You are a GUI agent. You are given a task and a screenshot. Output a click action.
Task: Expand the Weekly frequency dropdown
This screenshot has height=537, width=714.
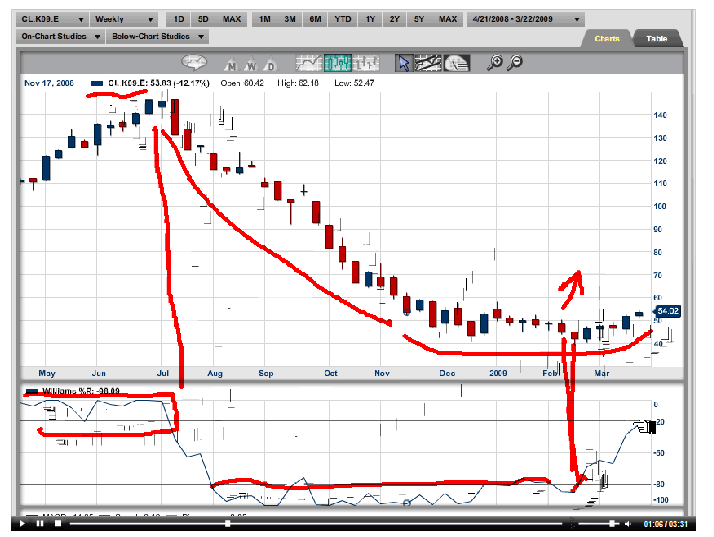(124, 19)
